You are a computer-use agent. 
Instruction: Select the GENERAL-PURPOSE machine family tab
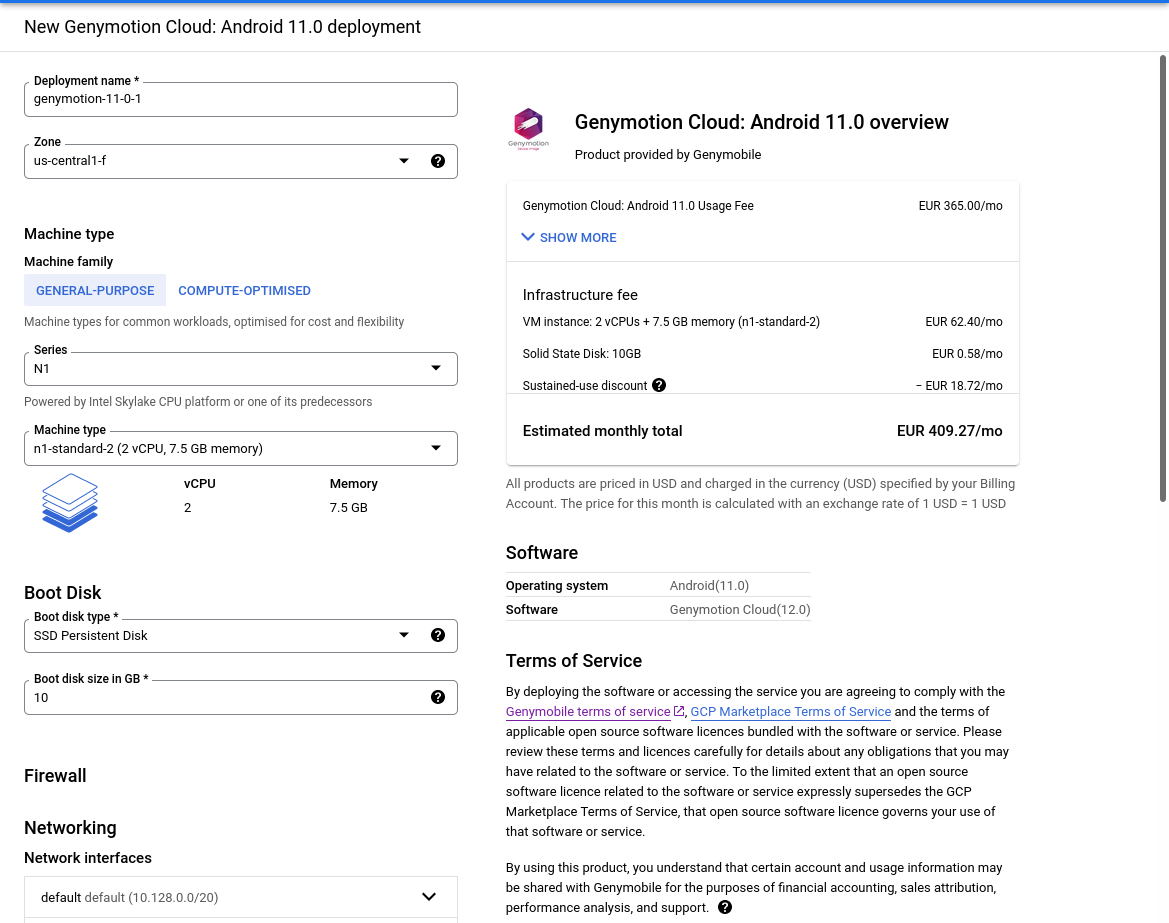[x=95, y=290]
